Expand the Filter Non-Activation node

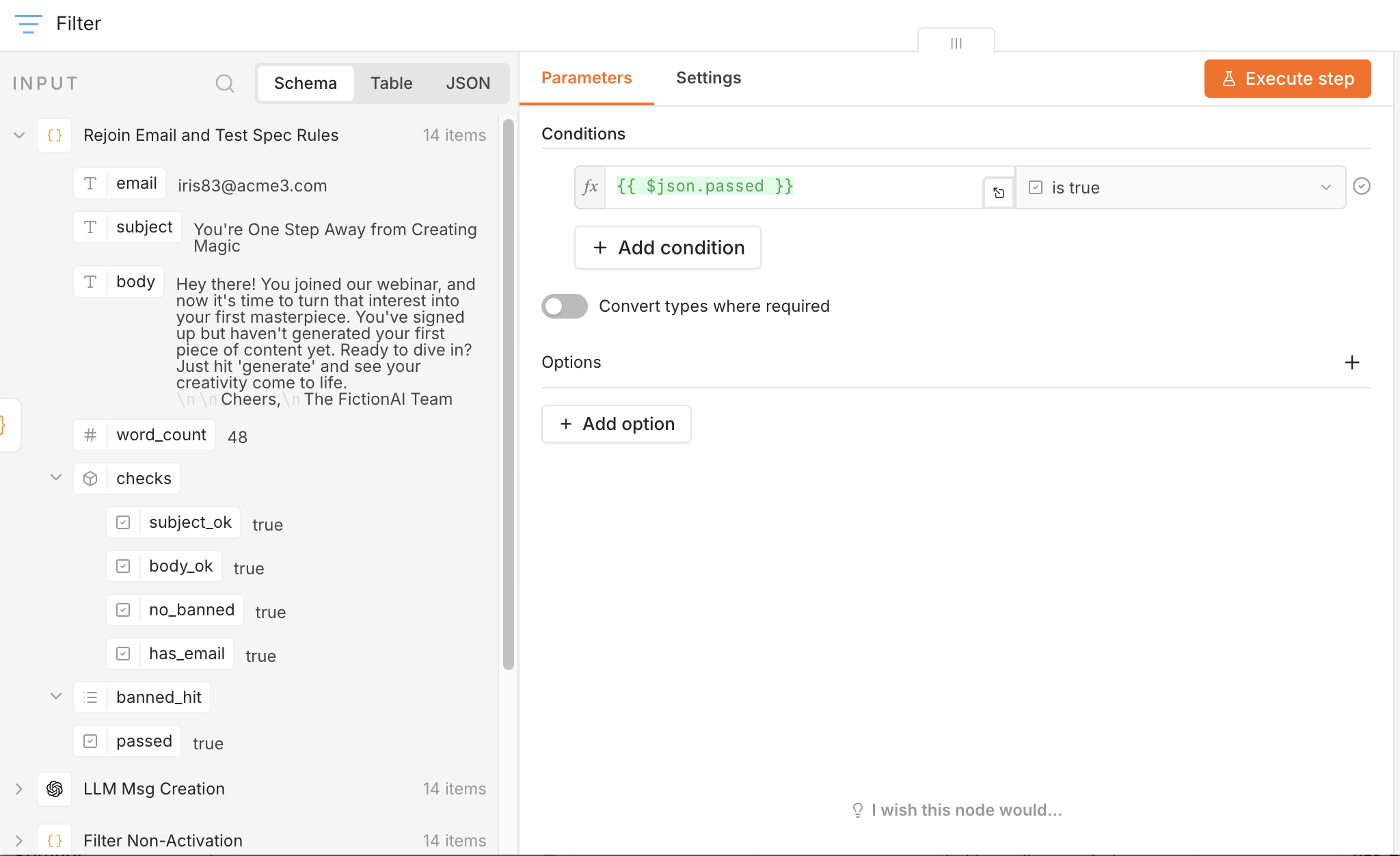(19, 841)
